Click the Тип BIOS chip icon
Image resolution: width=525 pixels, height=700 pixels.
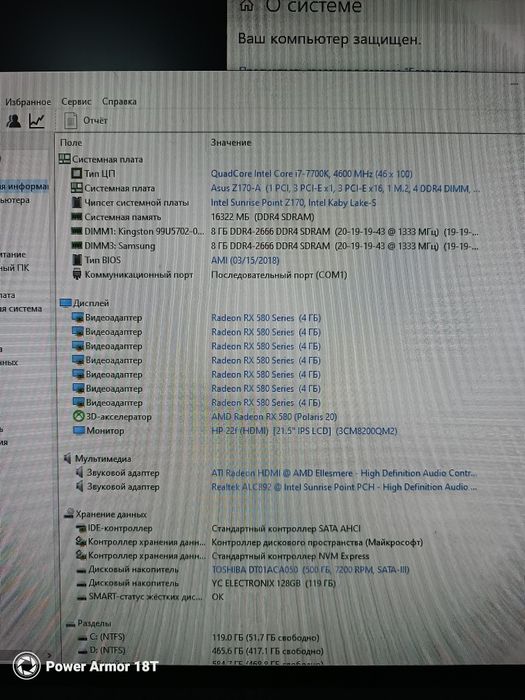click(x=77, y=260)
